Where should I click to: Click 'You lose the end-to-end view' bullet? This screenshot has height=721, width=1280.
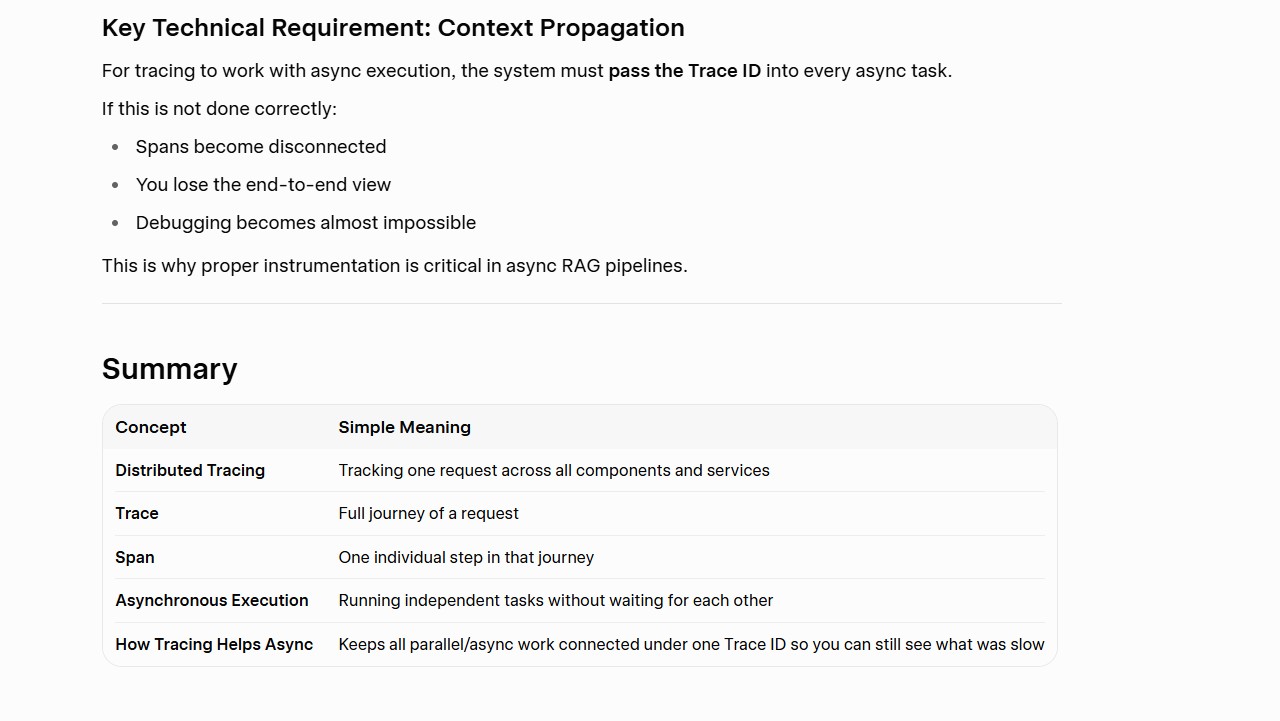(x=263, y=185)
